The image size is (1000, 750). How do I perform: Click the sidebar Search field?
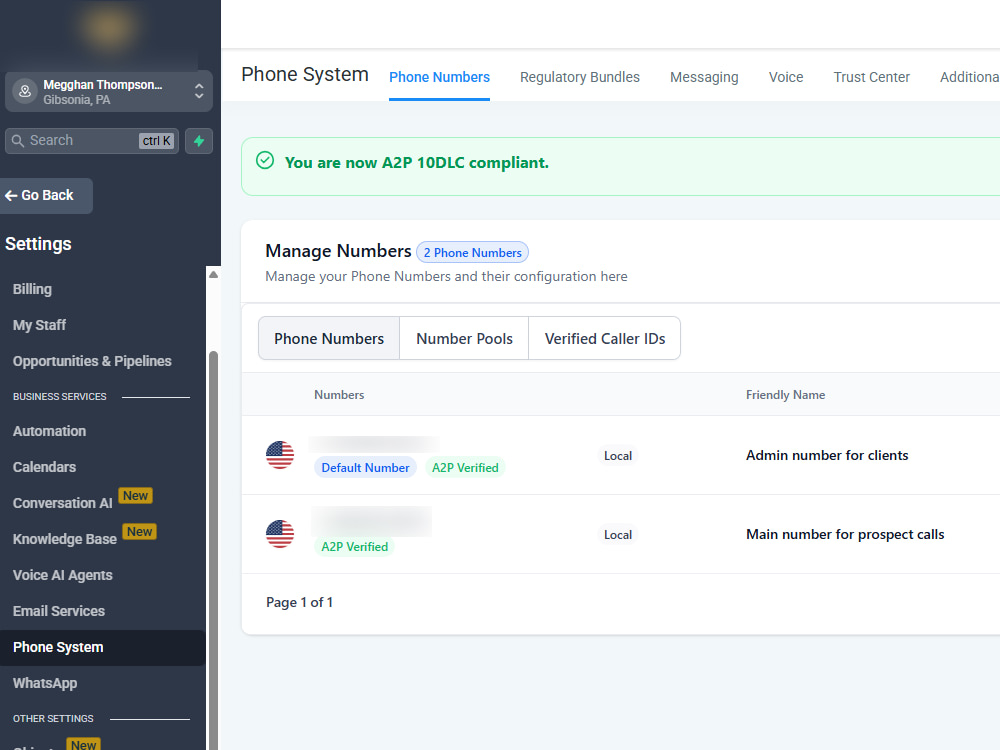pos(92,140)
